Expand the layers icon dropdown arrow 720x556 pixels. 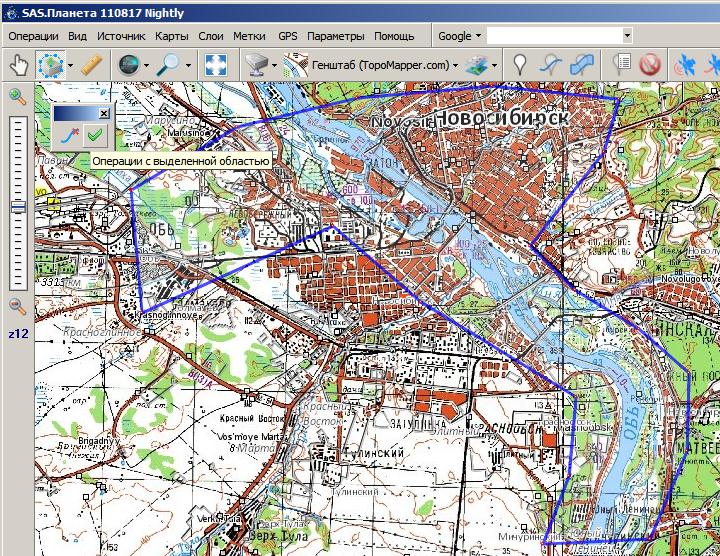[x=494, y=65]
